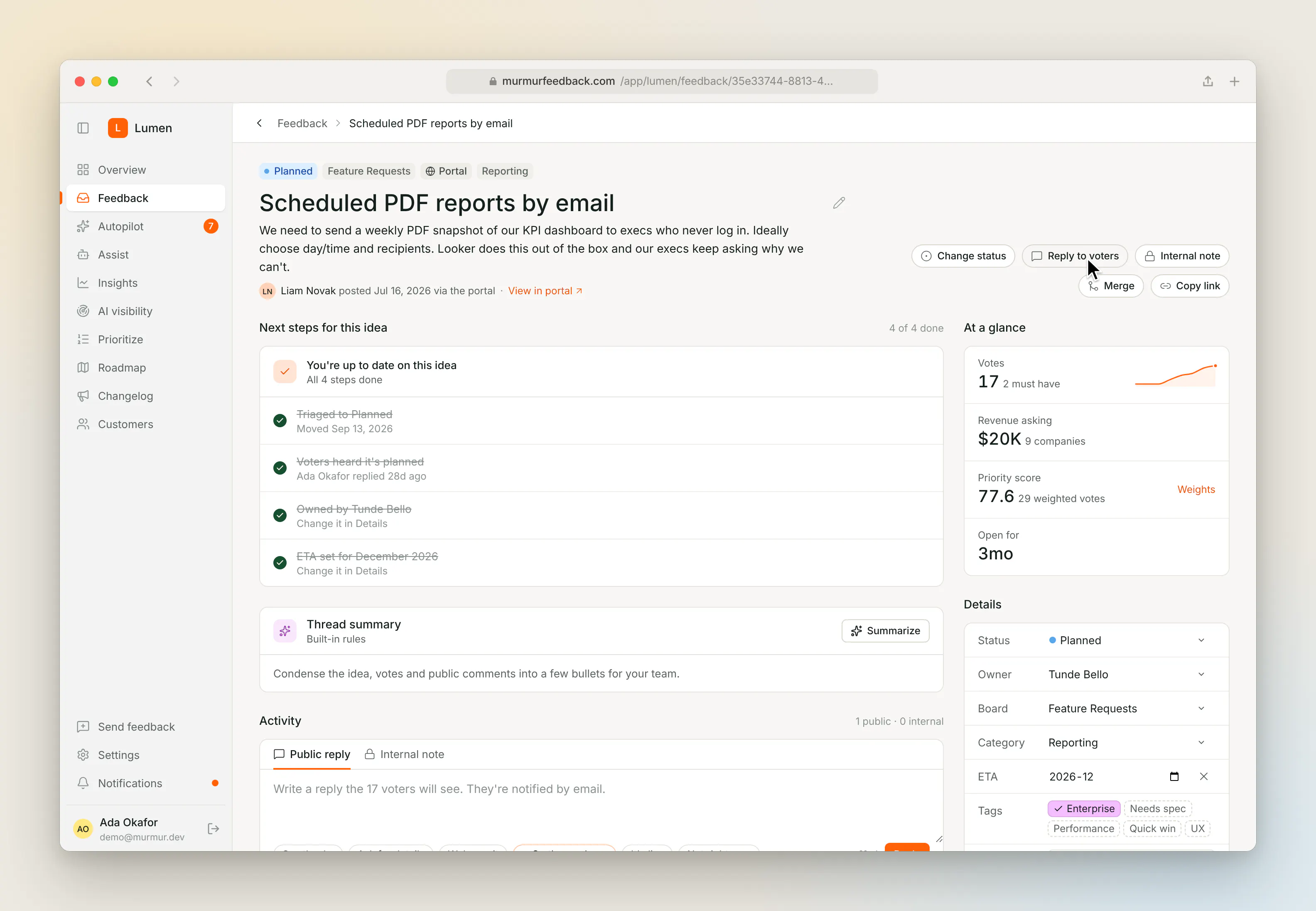This screenshot has width=1316, height=911.
Task: Click the Settings gear icon
Action: point(83,755)
